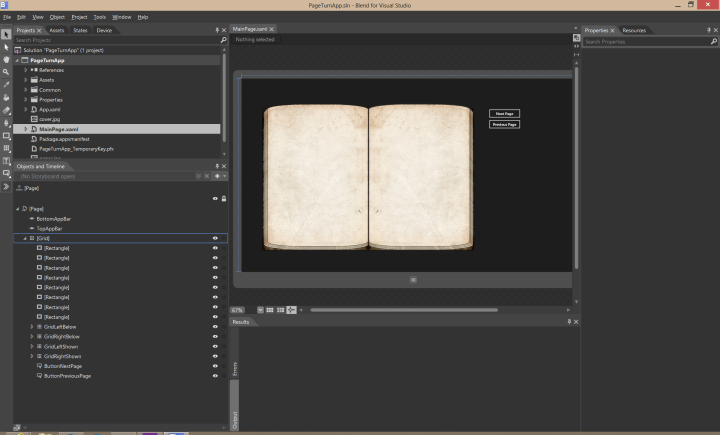
Task: Open the Project menu
Action: [x=79, y=17]
